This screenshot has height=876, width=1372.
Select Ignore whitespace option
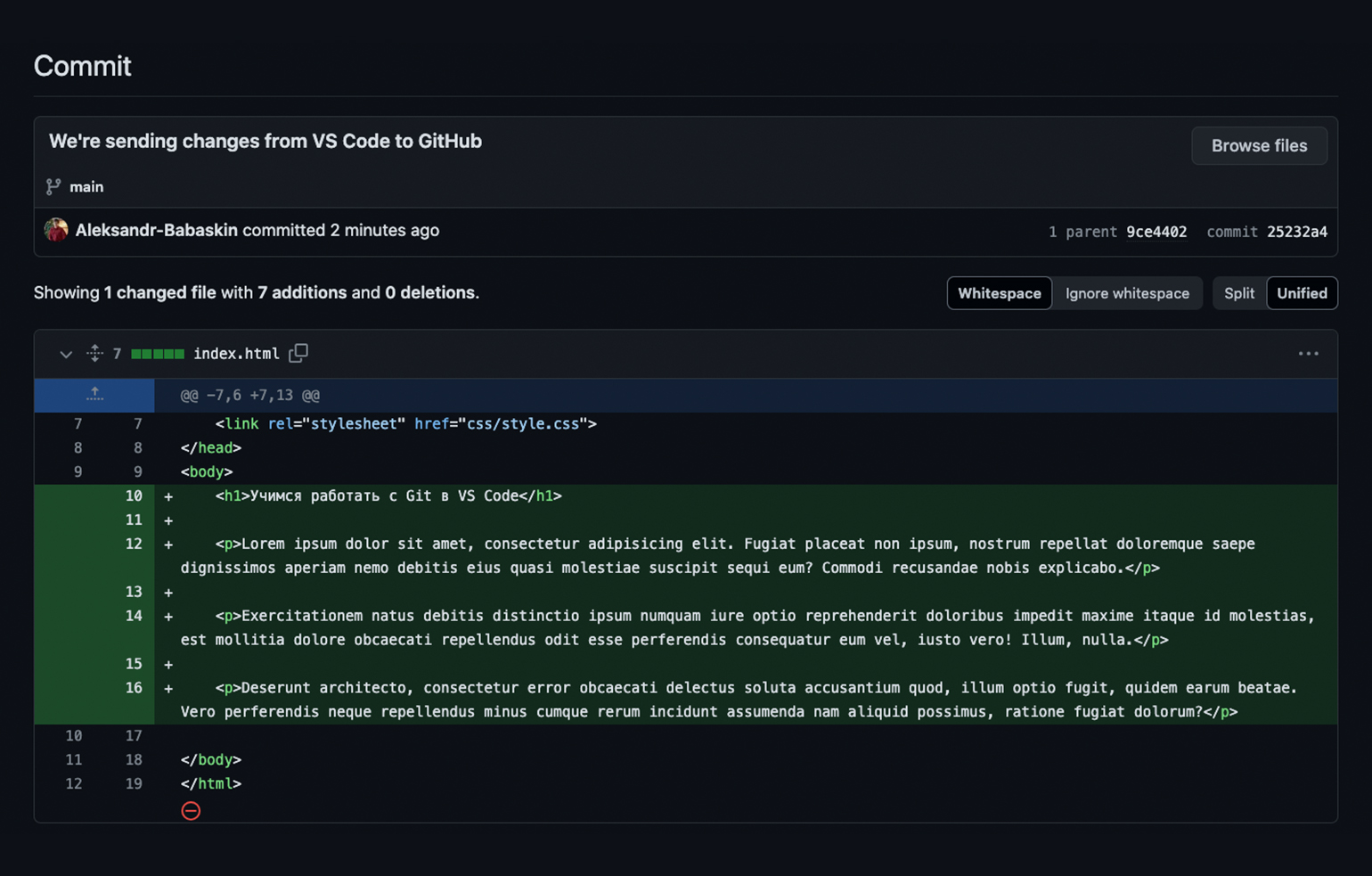(1127, 293)
